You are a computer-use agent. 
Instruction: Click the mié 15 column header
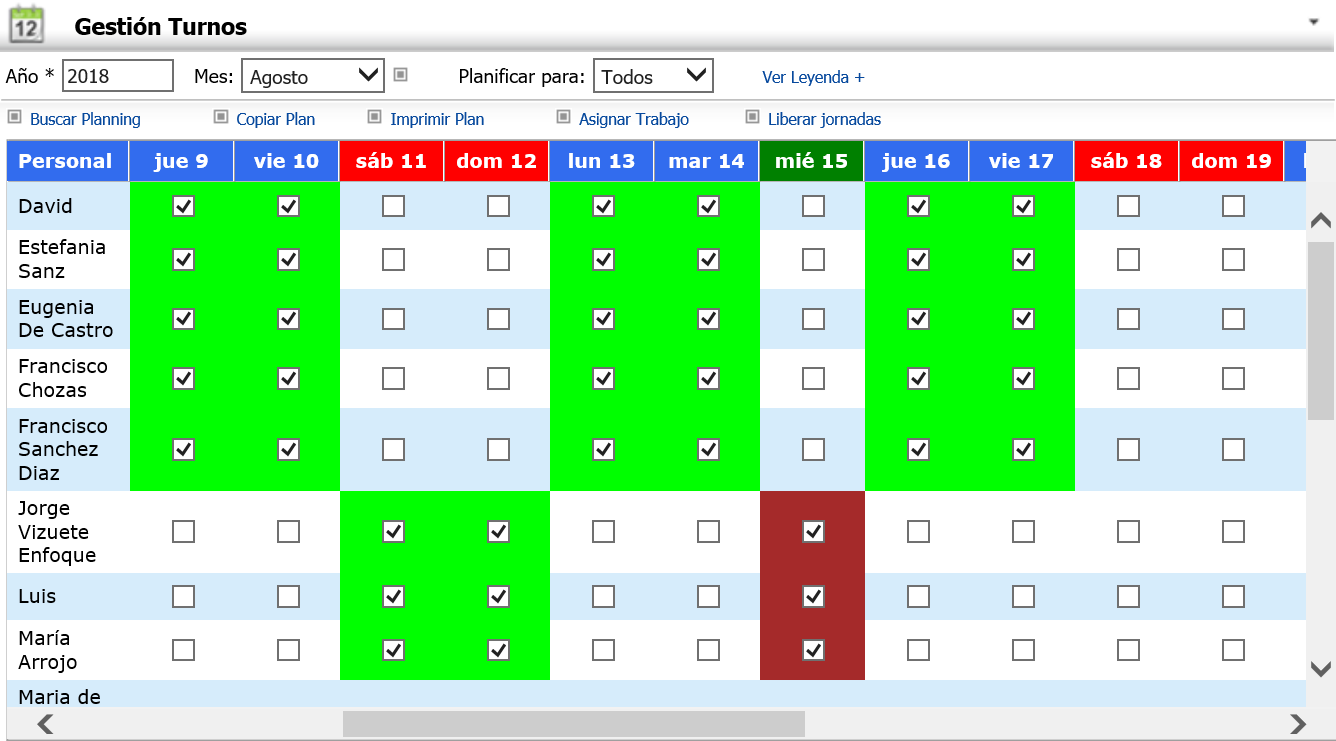(x=811, y=161)
